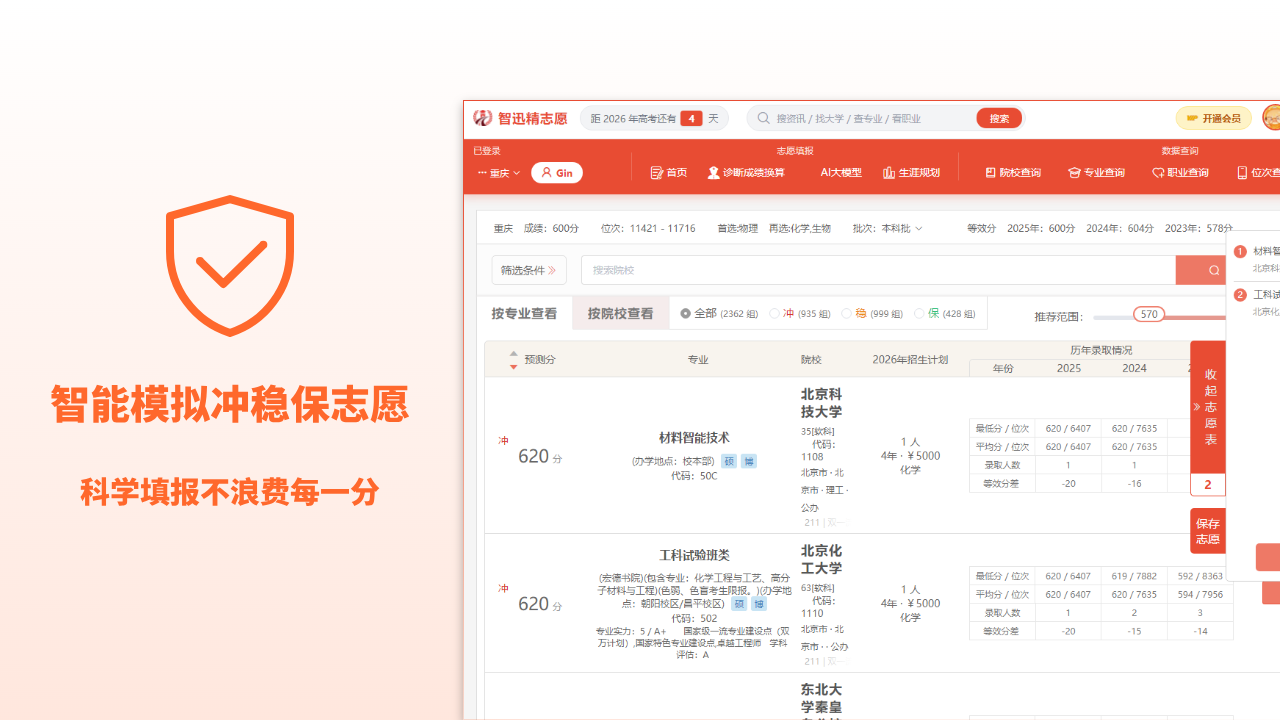
Task: Click the user avatar at top right
Action: point(1271,118)
